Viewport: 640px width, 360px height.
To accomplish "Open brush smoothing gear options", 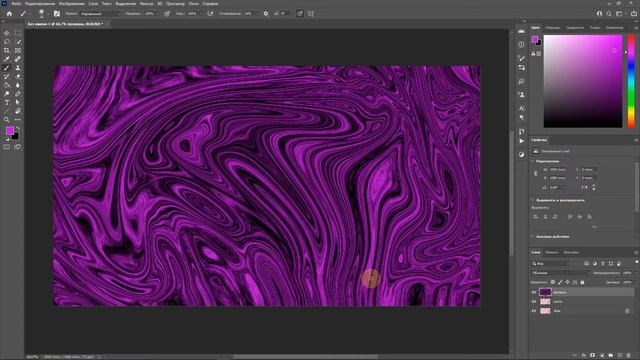I will [266, 13].
